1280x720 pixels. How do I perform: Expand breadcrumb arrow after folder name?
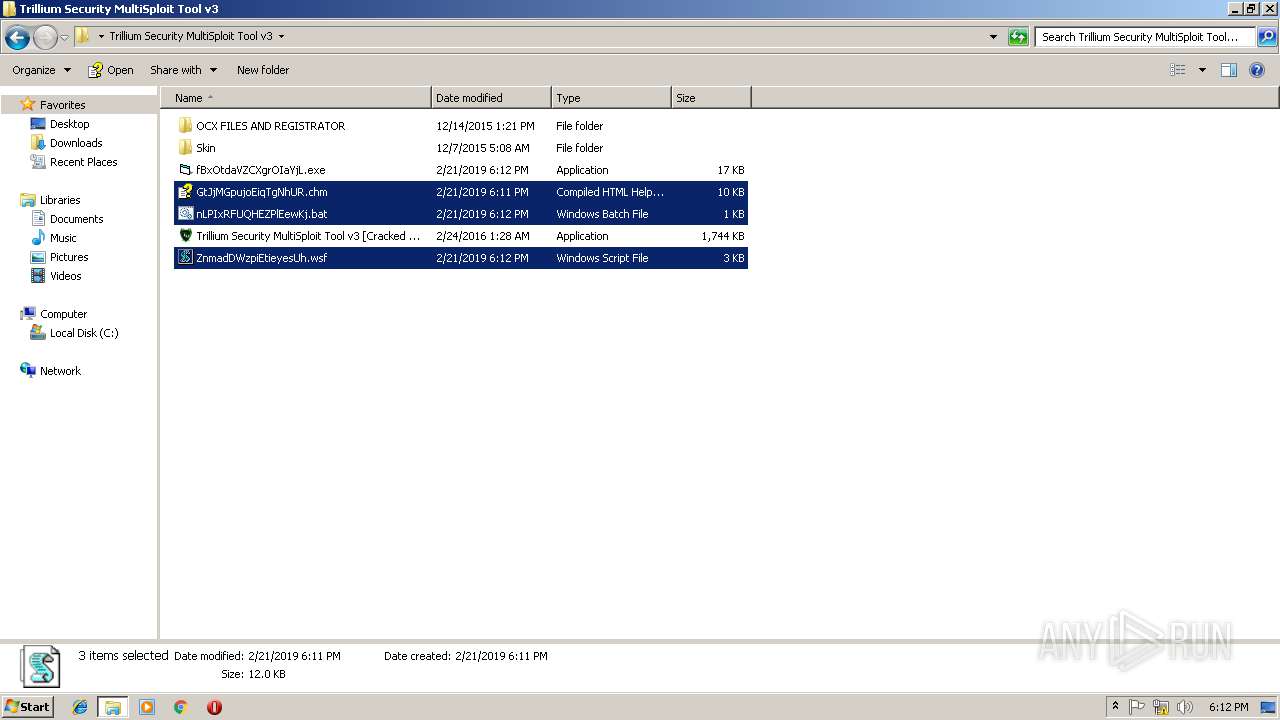pyautogui.click(x=281, y=36)
